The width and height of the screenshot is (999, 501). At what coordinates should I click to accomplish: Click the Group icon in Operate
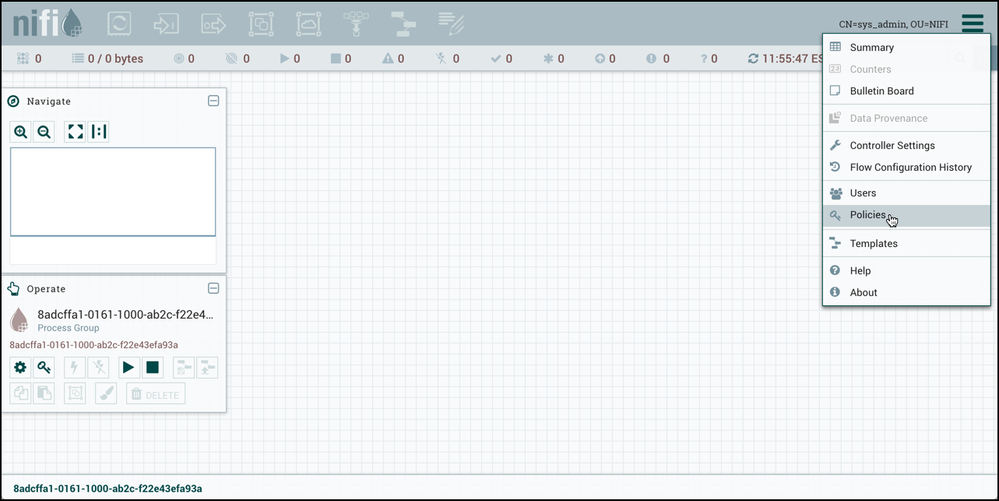pyautogui.click(x=75, y=393)
